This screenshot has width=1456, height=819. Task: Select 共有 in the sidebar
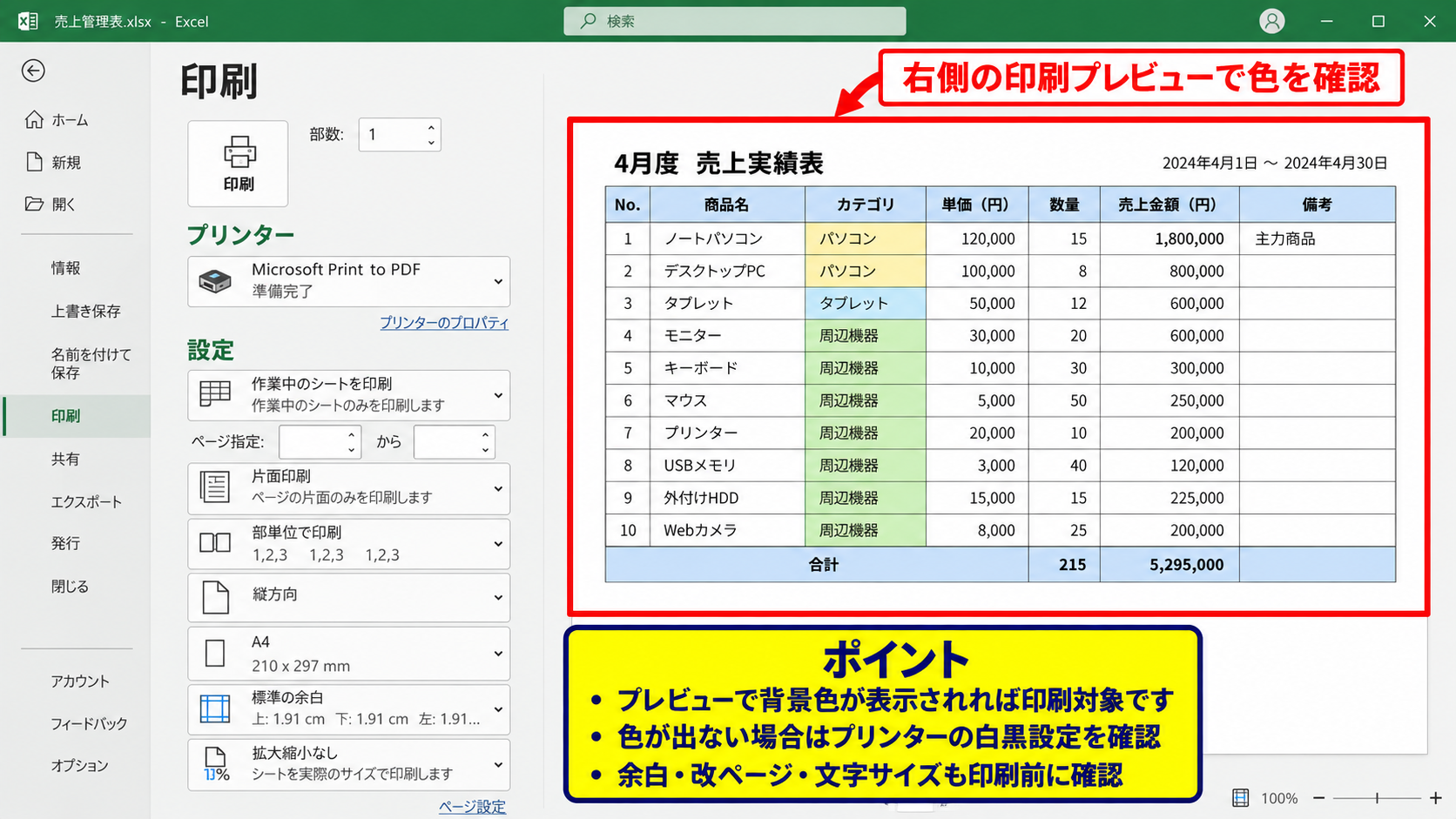(x=65, y=459)
